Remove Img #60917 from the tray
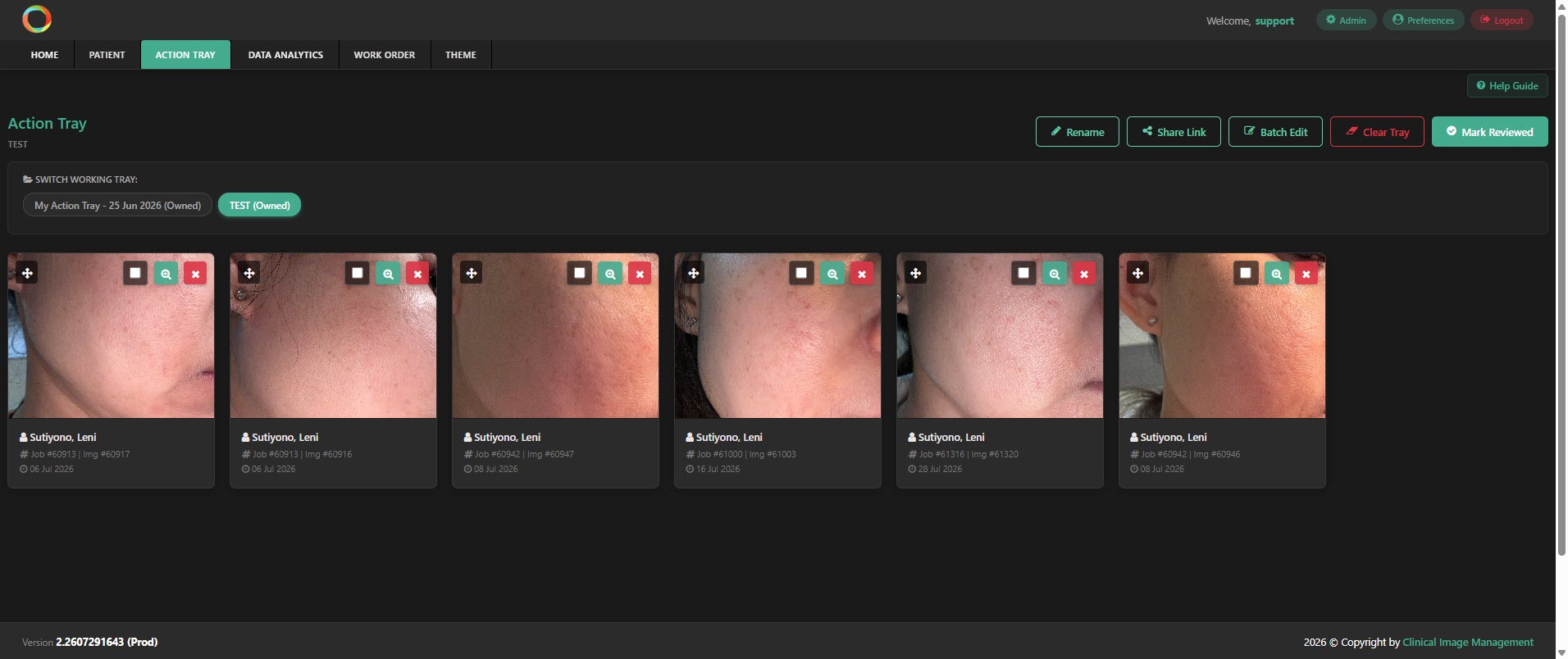Viewport: 1568px width, 659px height. point(195,274)
